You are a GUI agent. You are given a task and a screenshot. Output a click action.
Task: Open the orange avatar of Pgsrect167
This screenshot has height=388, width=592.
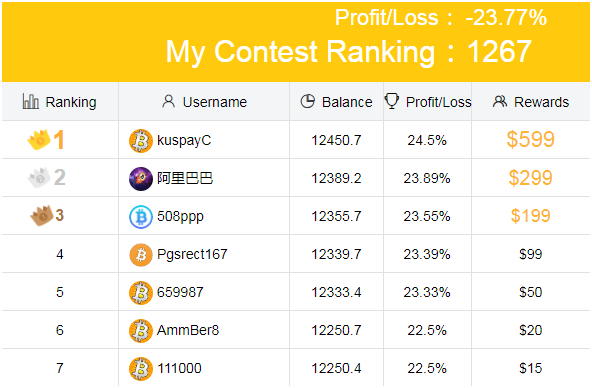pos(141,255)
